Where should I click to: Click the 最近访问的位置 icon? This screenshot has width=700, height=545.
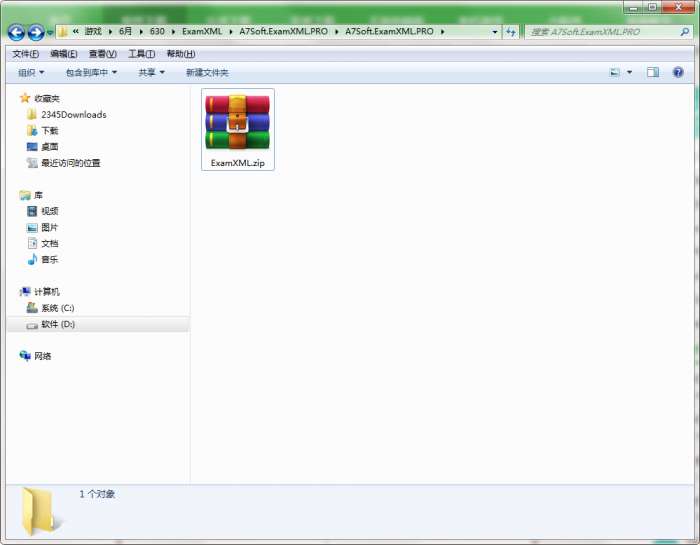[x=32, y=162]
